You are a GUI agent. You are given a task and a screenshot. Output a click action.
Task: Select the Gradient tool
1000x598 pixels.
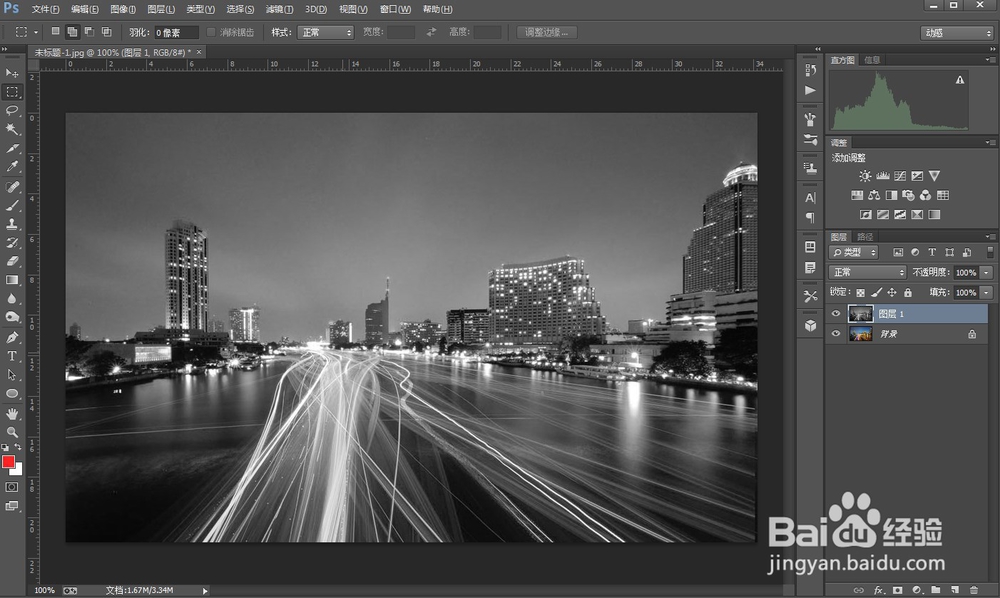click(11, 280)
